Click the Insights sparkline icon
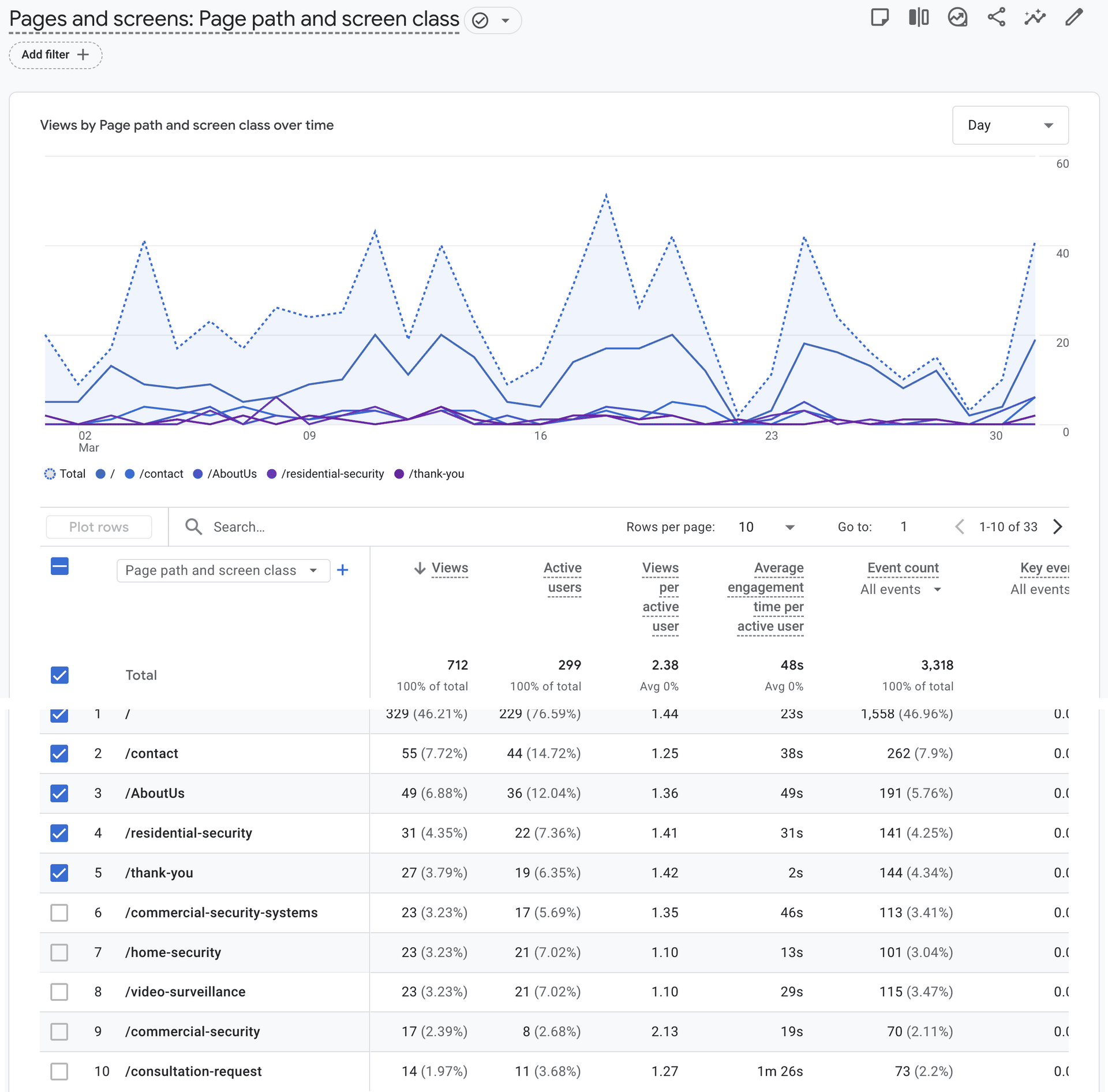The width and height of the screenshot is (1108, 1092). coord(1035,17)
